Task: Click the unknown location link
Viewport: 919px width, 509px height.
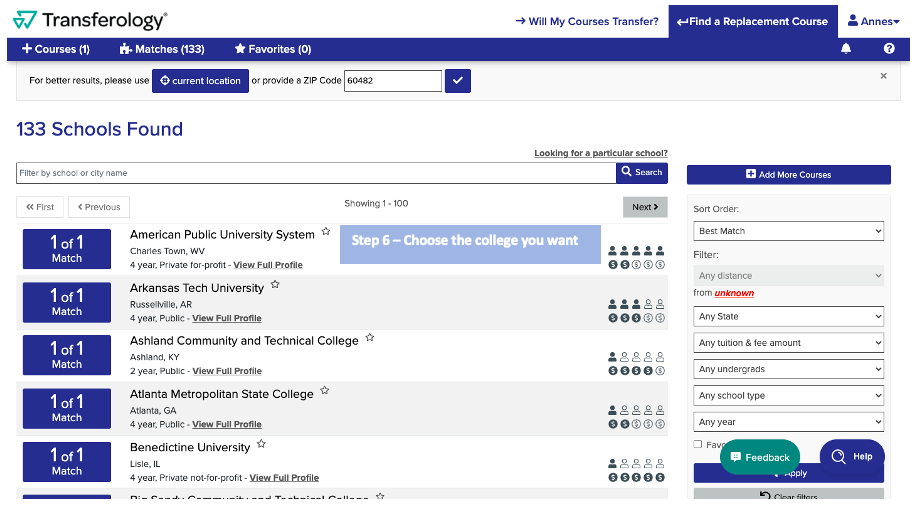Action: pyautogui.click(x=734, y=293)
